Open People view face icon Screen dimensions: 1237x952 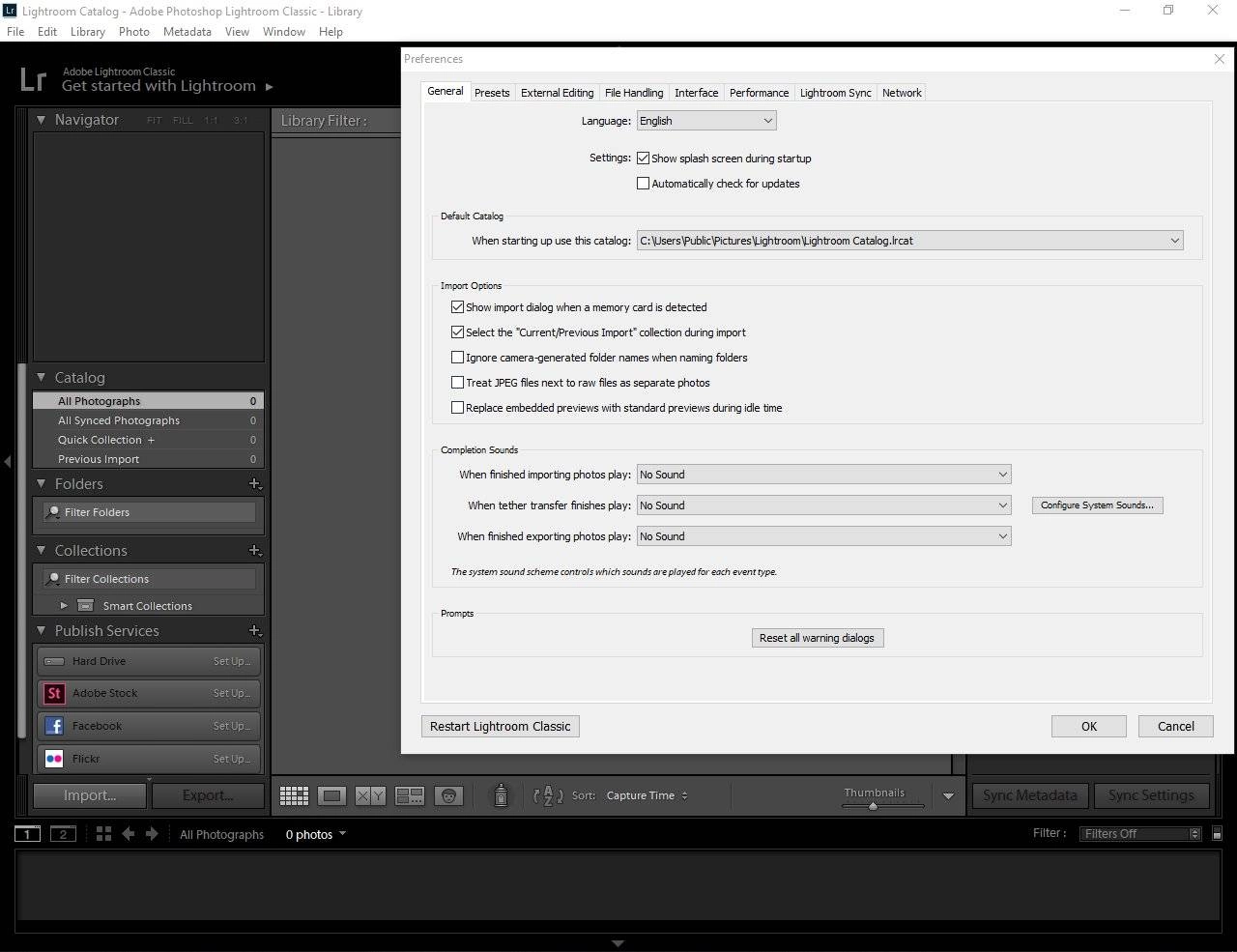(447, 795)
